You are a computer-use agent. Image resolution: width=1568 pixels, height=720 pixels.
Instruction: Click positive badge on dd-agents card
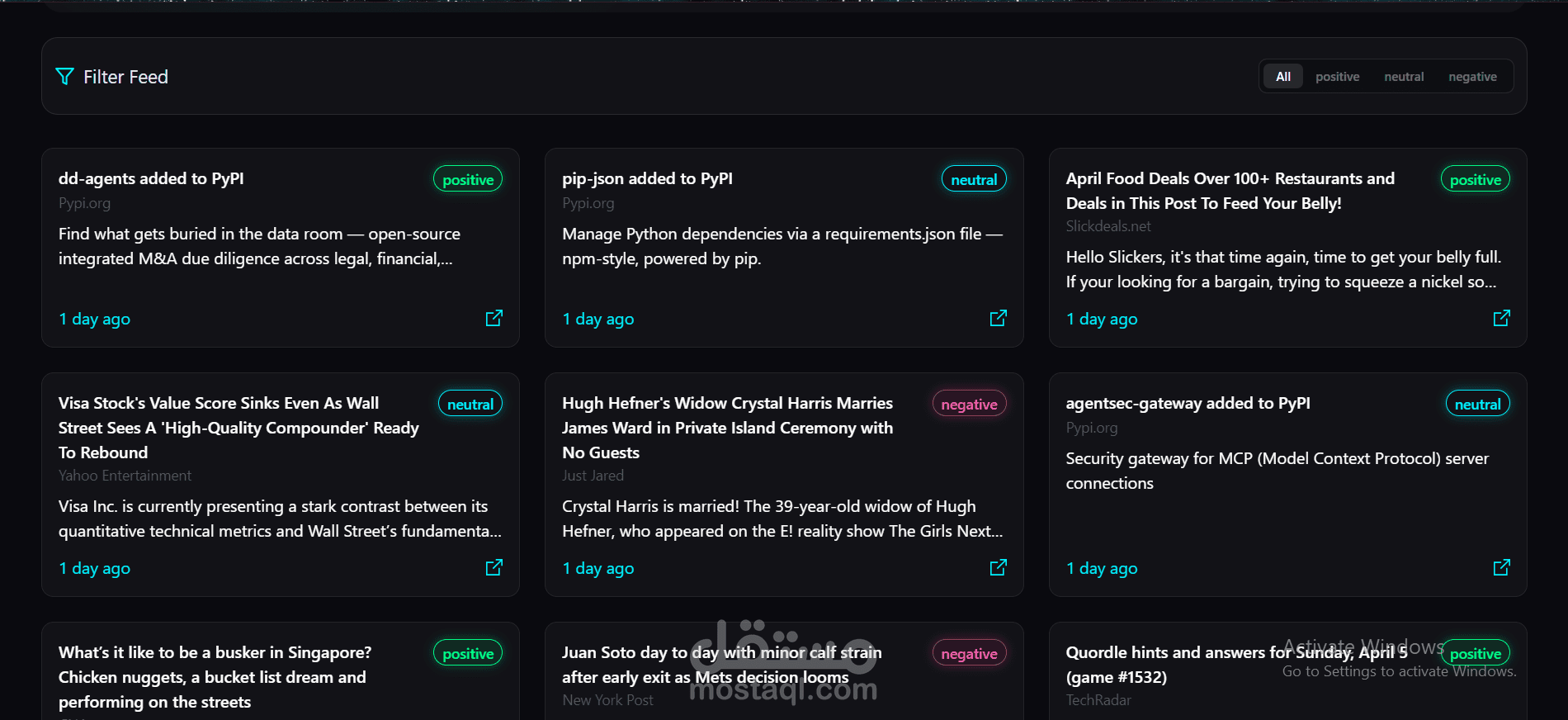(x=468, y=179)
